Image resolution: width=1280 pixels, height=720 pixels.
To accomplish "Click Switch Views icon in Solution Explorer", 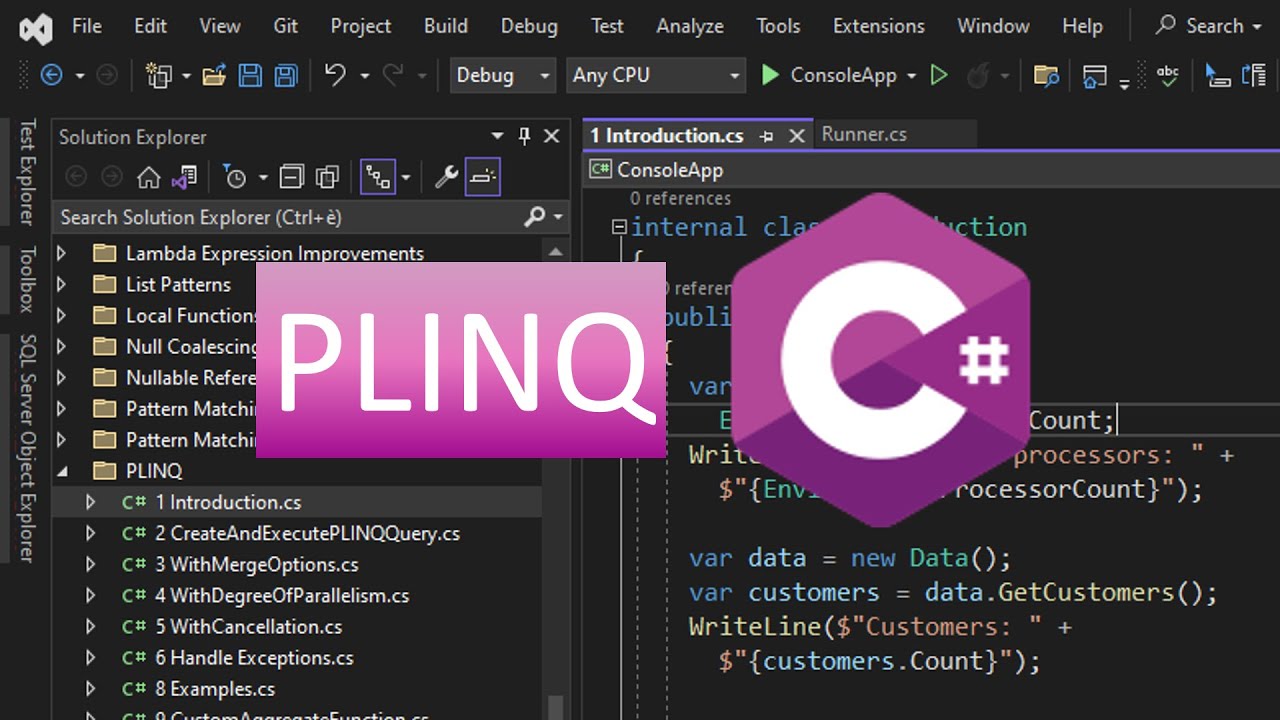I will 184,178.
